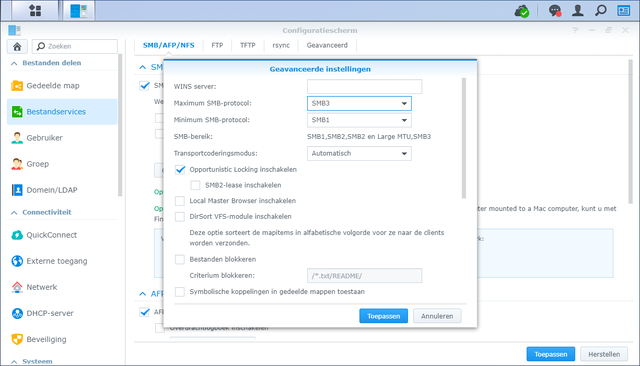Screen dimensions: 640x366
Task: Disable Opportunistic Locking checkbox
Action: coord(180,170)
